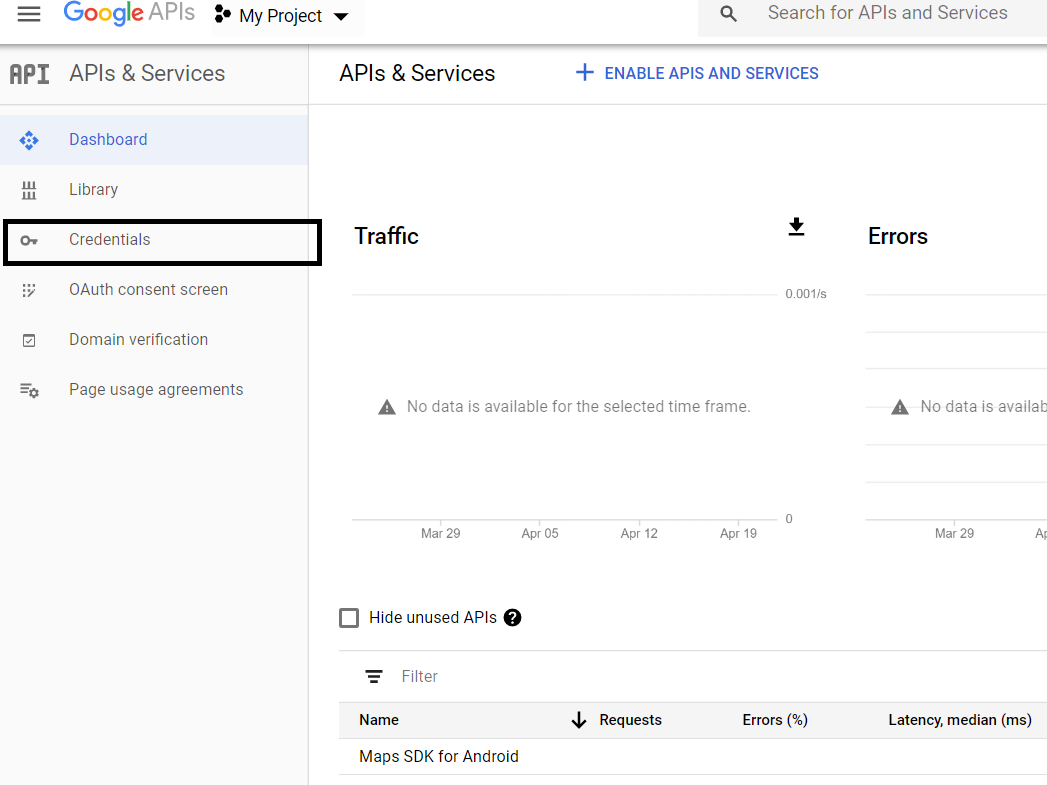Click the Traffic chart heading
Screen dimensions: 1047x785
(x=387, y=236)
